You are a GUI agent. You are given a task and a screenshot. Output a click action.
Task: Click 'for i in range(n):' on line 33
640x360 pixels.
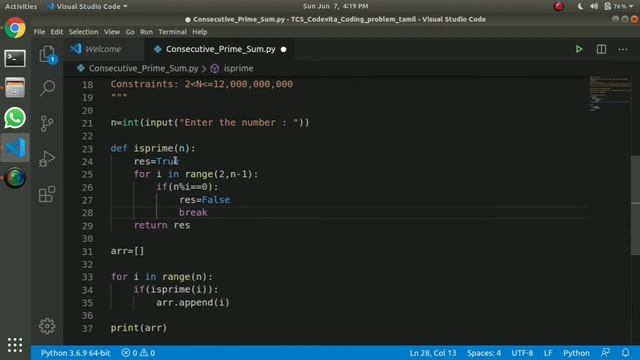pyautogui.click(x=162, y=277)
